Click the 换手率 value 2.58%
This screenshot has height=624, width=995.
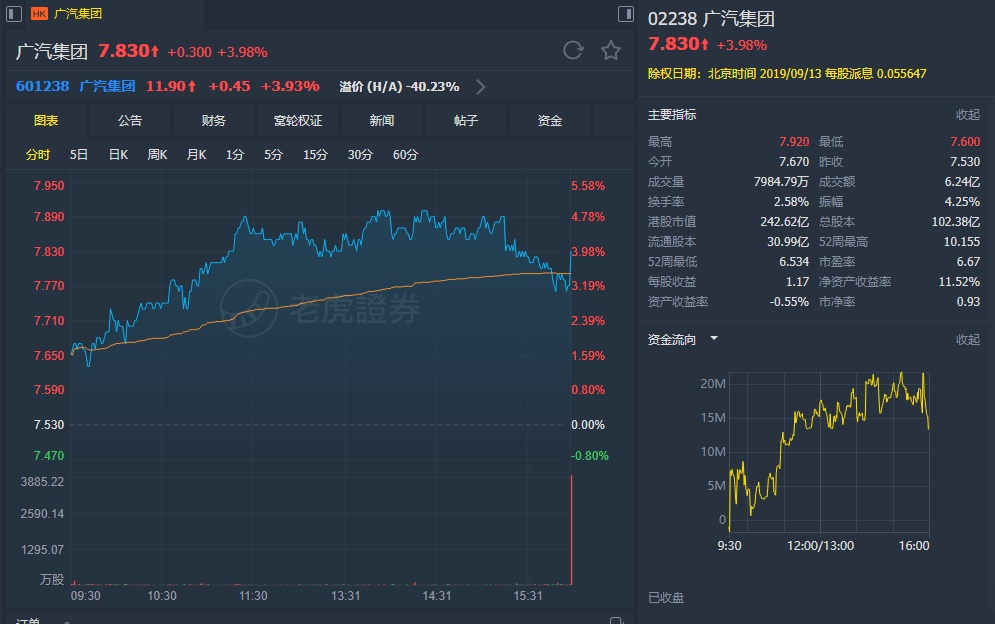point(791,202)
